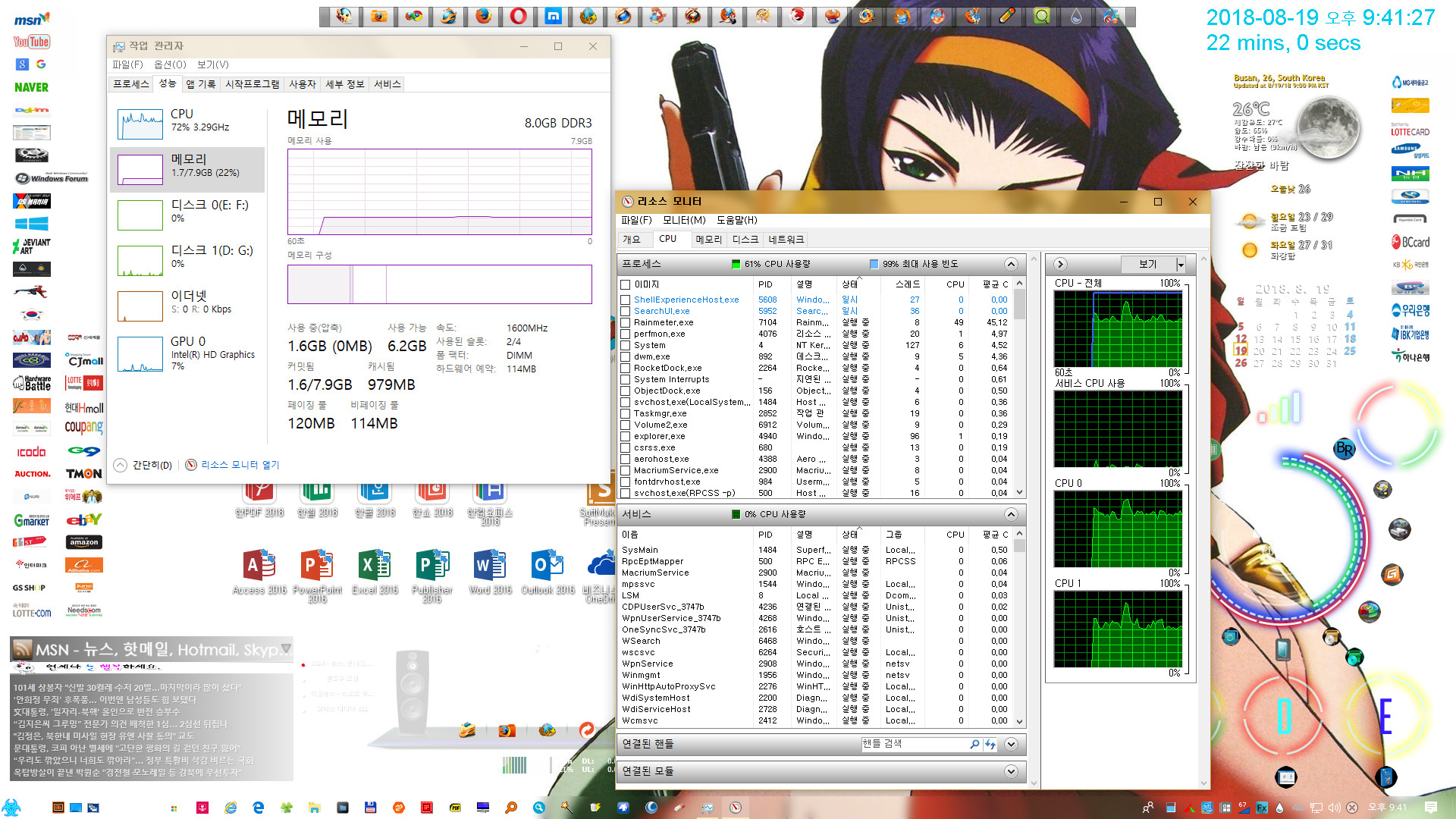Screen dimensions: 1456x819
Task: Open the 보기 dropdown arrow in graph pane
Action: [x=1181, y=264]
